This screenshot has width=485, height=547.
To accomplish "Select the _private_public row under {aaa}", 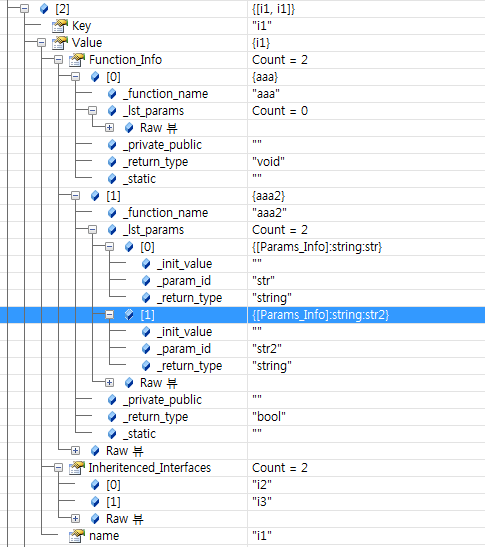I will tap(242, 145).
